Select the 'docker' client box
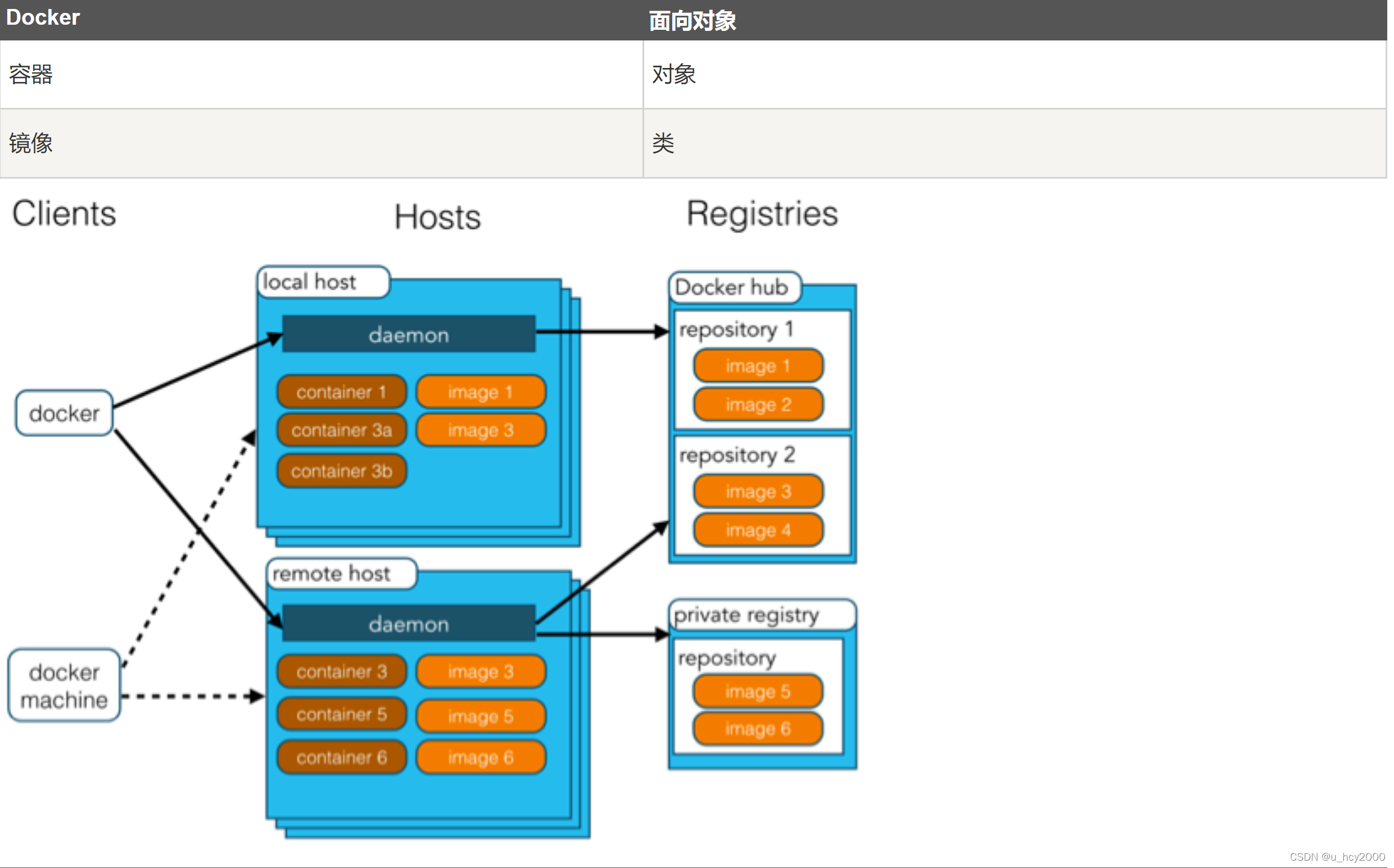The width and height of the screenshot is (1394, 868). pos(64,413)
